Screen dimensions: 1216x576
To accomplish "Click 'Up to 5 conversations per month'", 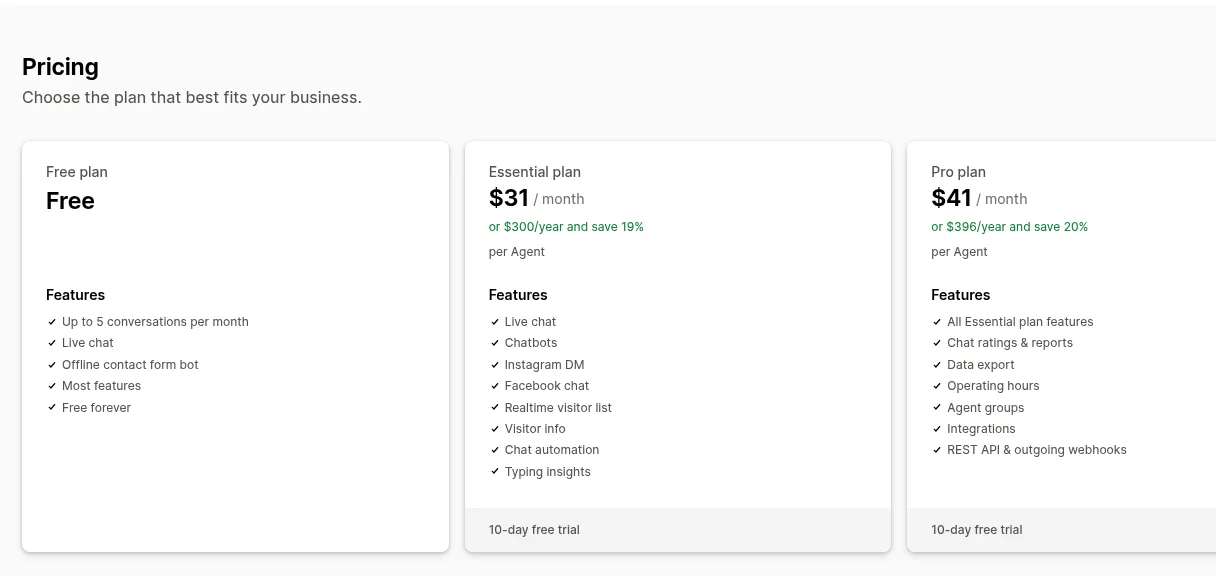I will coord(155,322).
